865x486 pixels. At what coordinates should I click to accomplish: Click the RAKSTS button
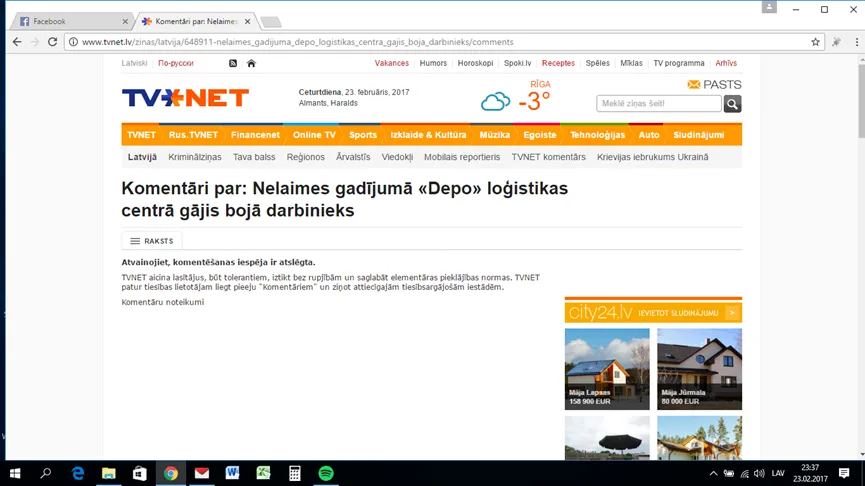[152, 241]
